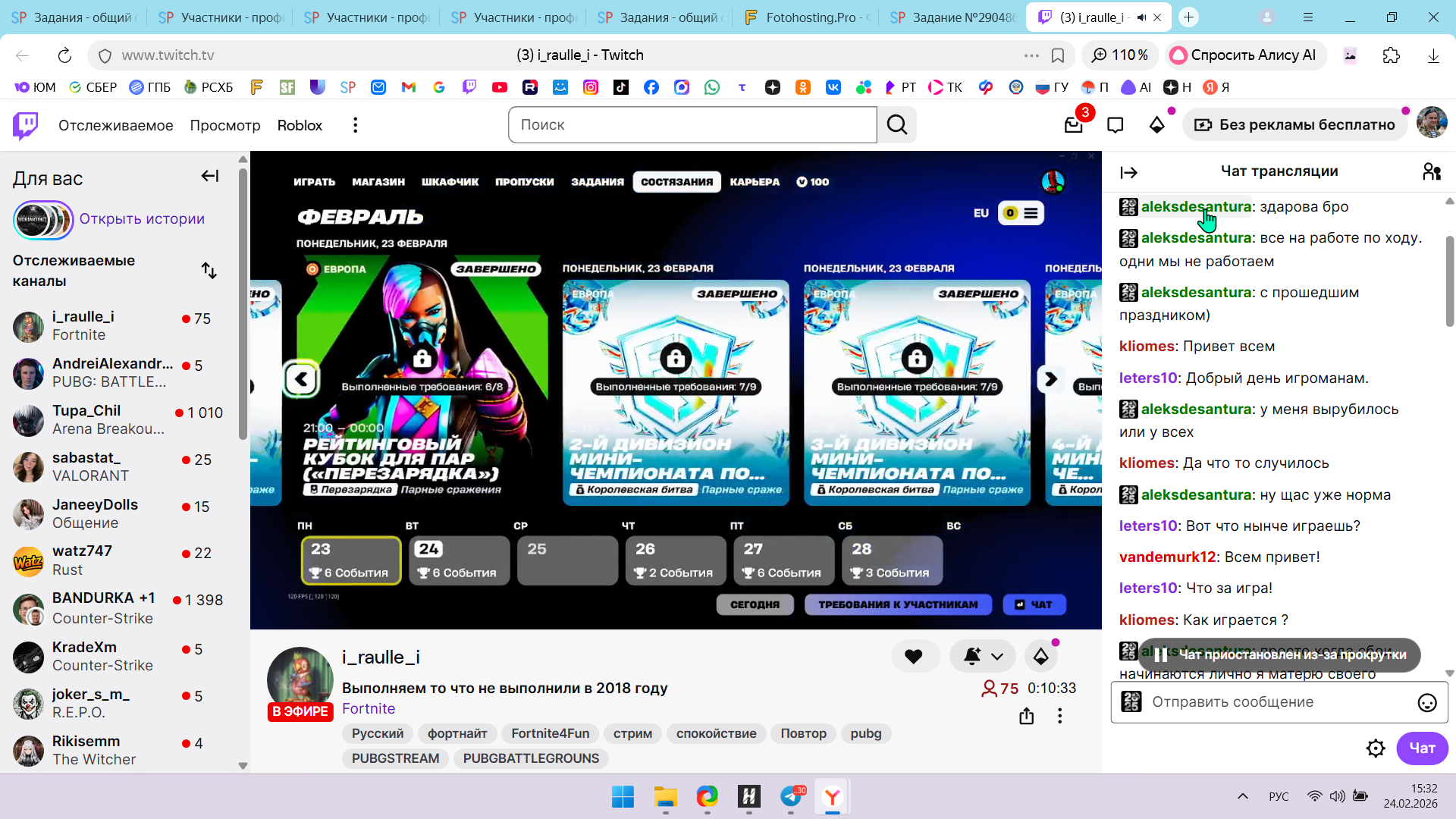
Task: Click the search magnifier button
Action: point(897,125)
